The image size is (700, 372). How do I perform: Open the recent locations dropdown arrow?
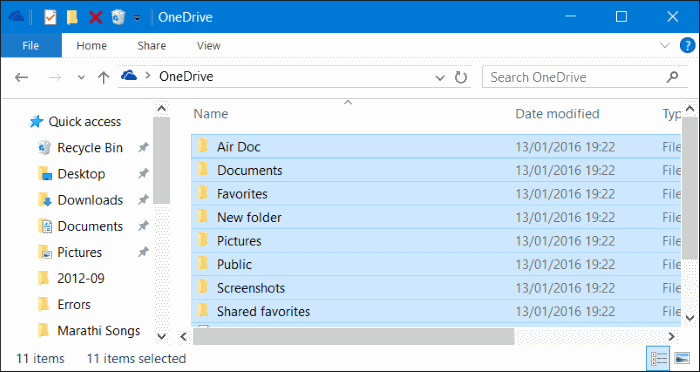coord(81,77)
